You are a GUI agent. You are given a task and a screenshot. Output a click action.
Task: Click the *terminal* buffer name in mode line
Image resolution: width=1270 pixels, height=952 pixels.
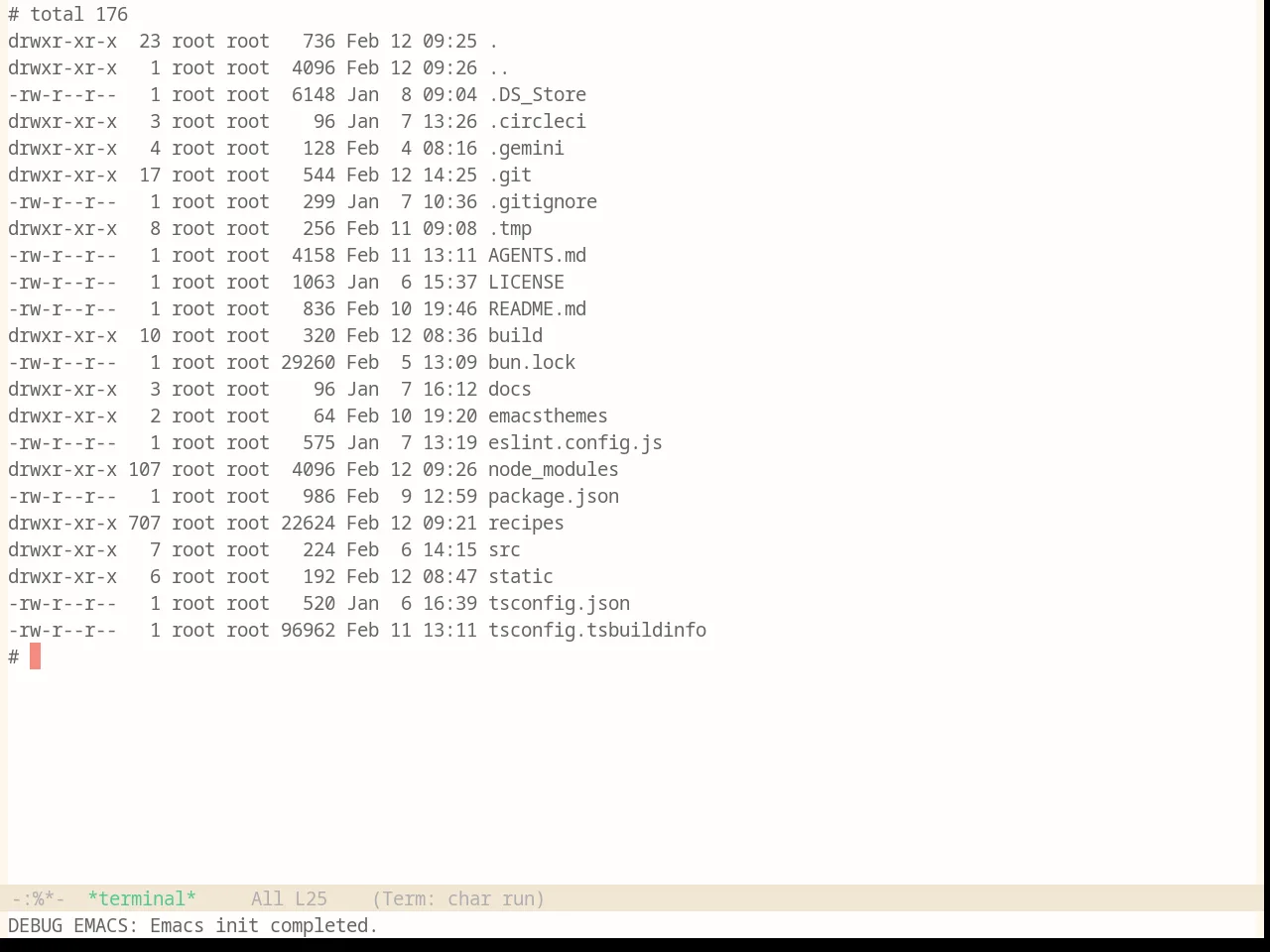click(x=142, y=898)
